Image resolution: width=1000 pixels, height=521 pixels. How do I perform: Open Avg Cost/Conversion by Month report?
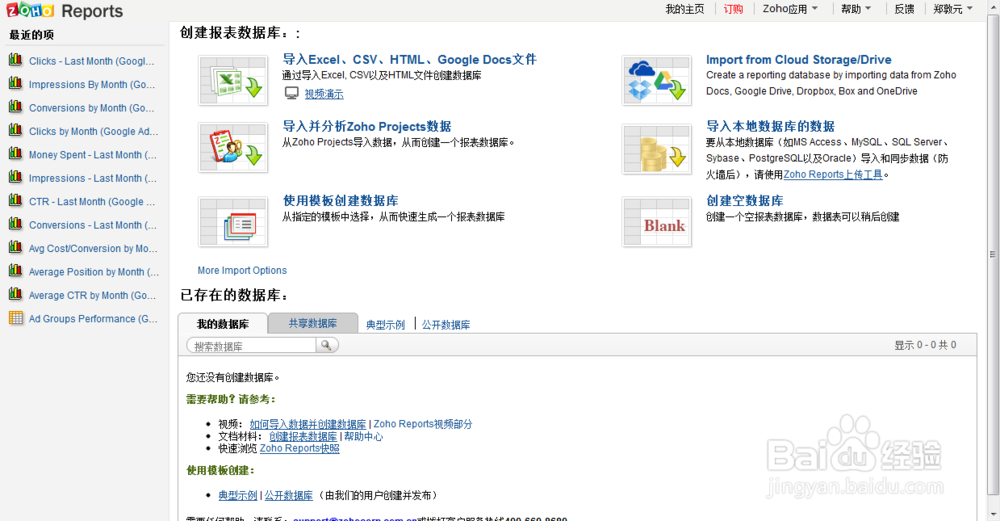(93, 249)
